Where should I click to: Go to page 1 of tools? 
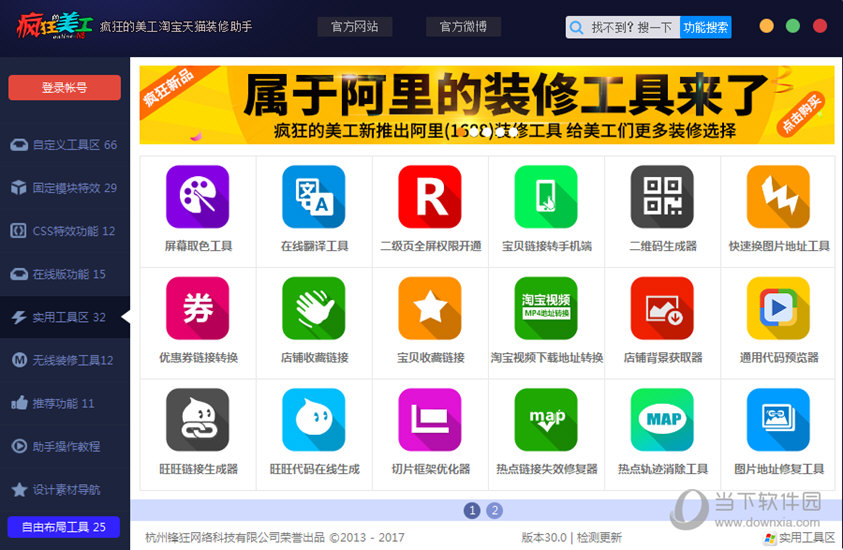click(472, 510)
